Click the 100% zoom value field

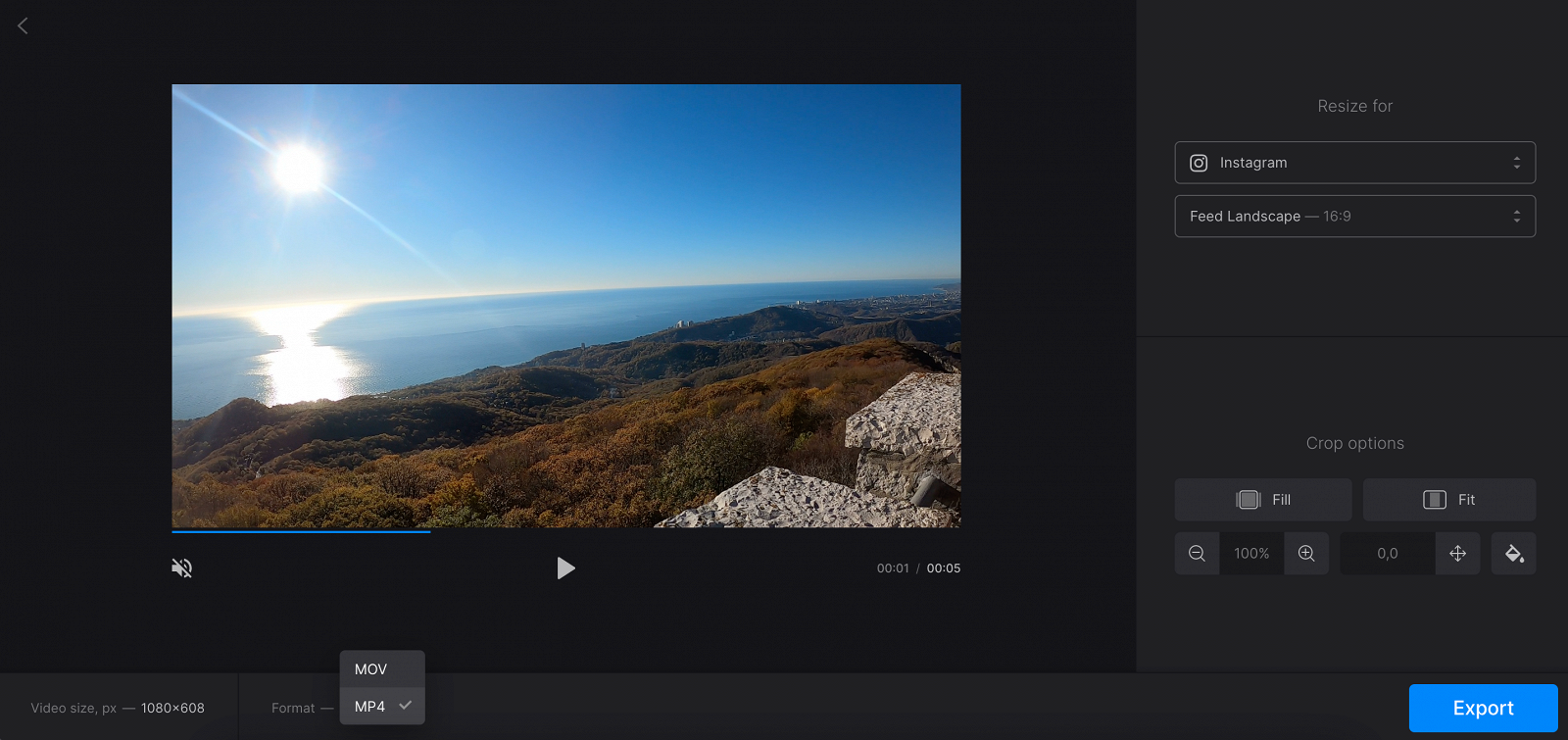coord(1251,554)
